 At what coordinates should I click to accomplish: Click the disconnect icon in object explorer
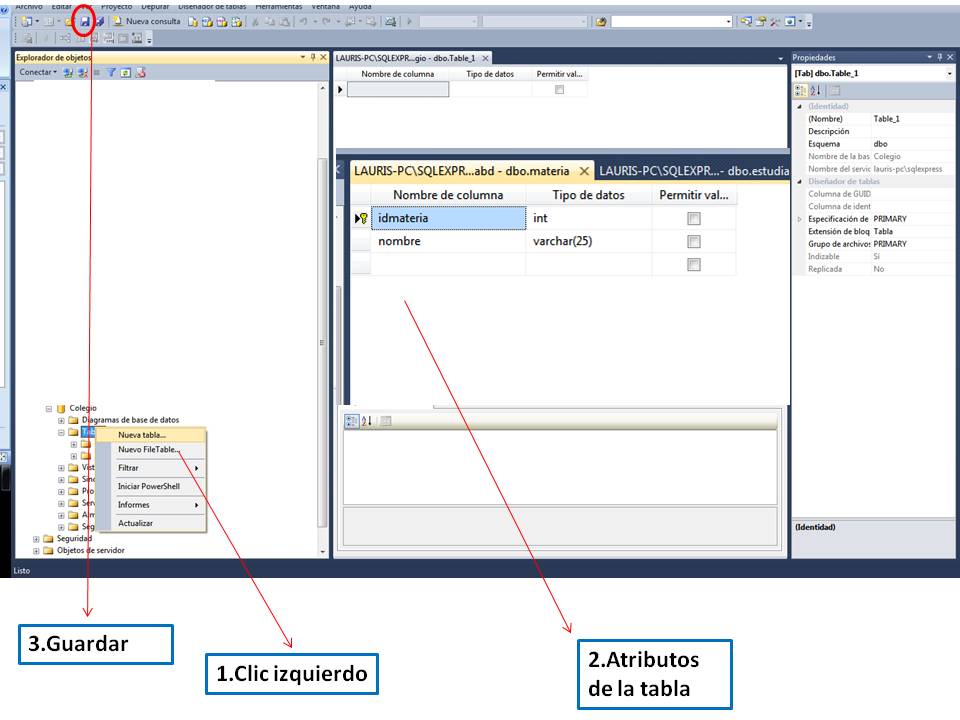[x=81, y=71]
